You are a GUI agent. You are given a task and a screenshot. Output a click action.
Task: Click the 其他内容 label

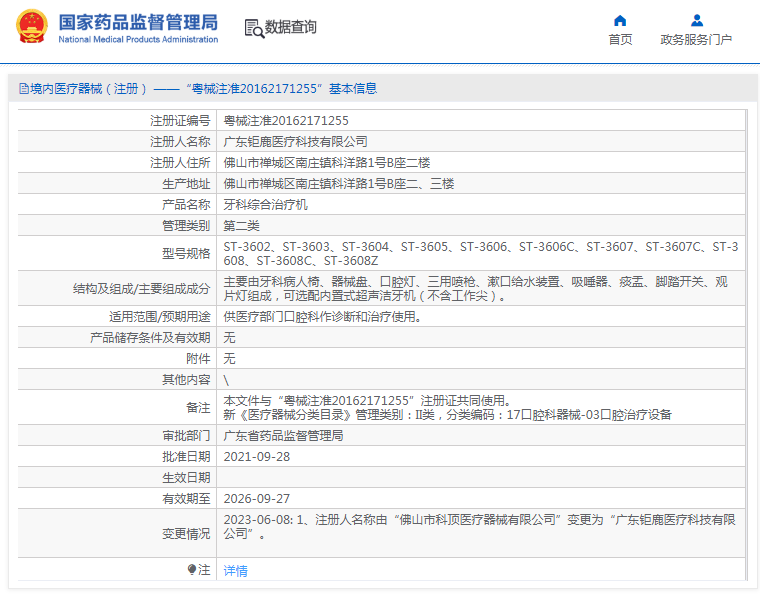tap(186, 380)
